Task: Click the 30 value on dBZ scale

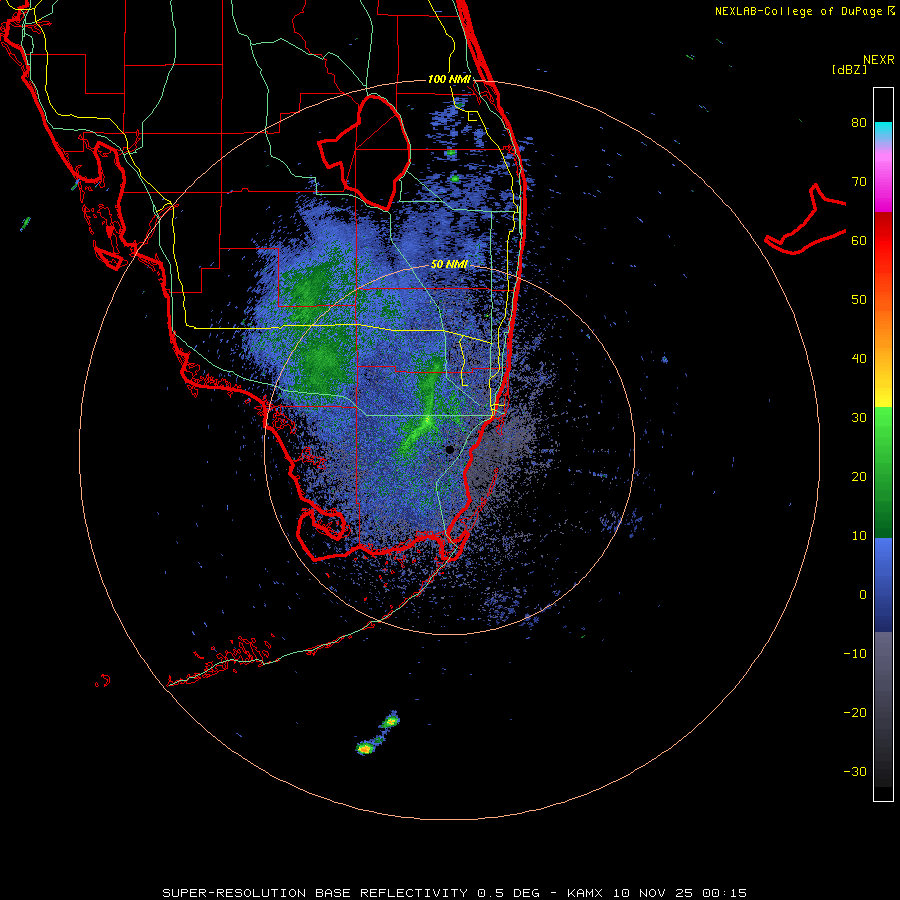Action: [859, 417]
